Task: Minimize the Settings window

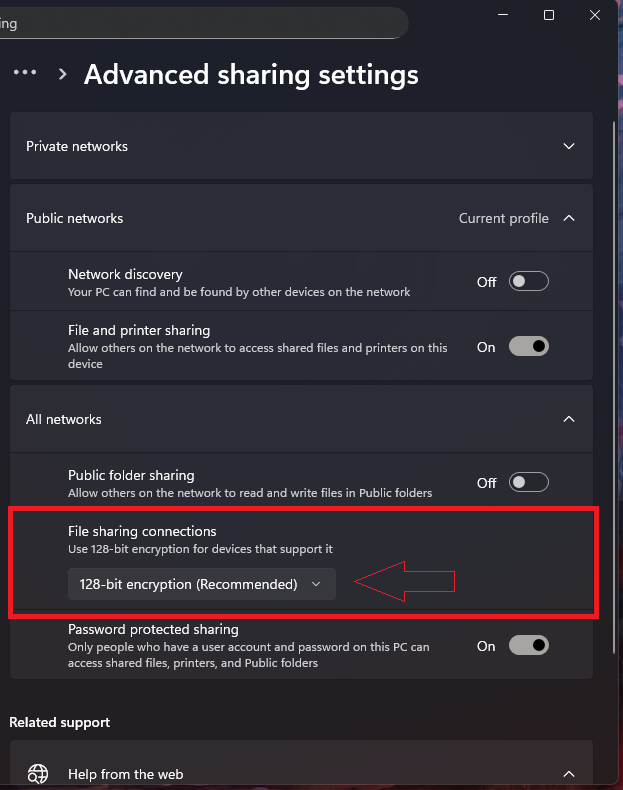Action: click(501, 15)
